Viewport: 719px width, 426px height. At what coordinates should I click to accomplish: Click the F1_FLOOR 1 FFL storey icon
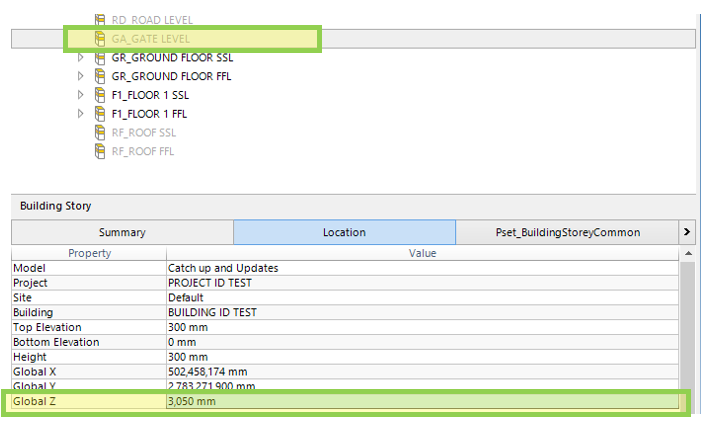point(100,114)
